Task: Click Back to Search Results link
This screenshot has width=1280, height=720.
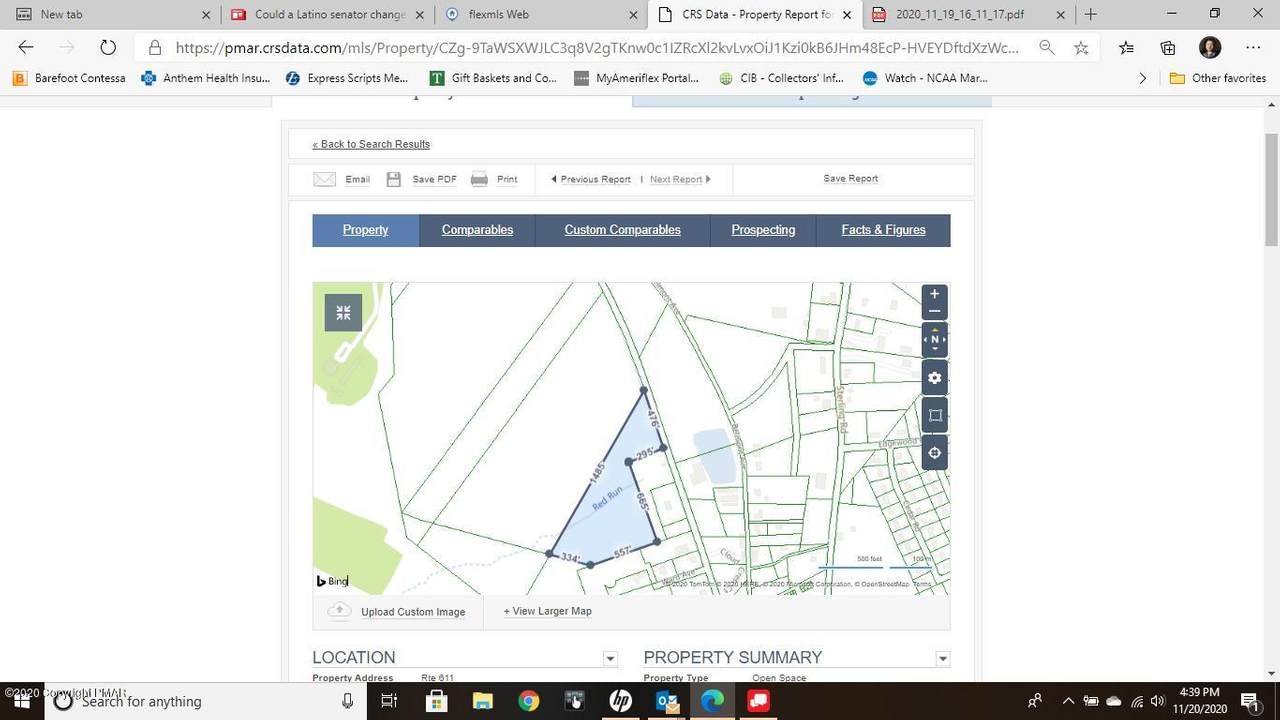Action: (x=371, y=144)
